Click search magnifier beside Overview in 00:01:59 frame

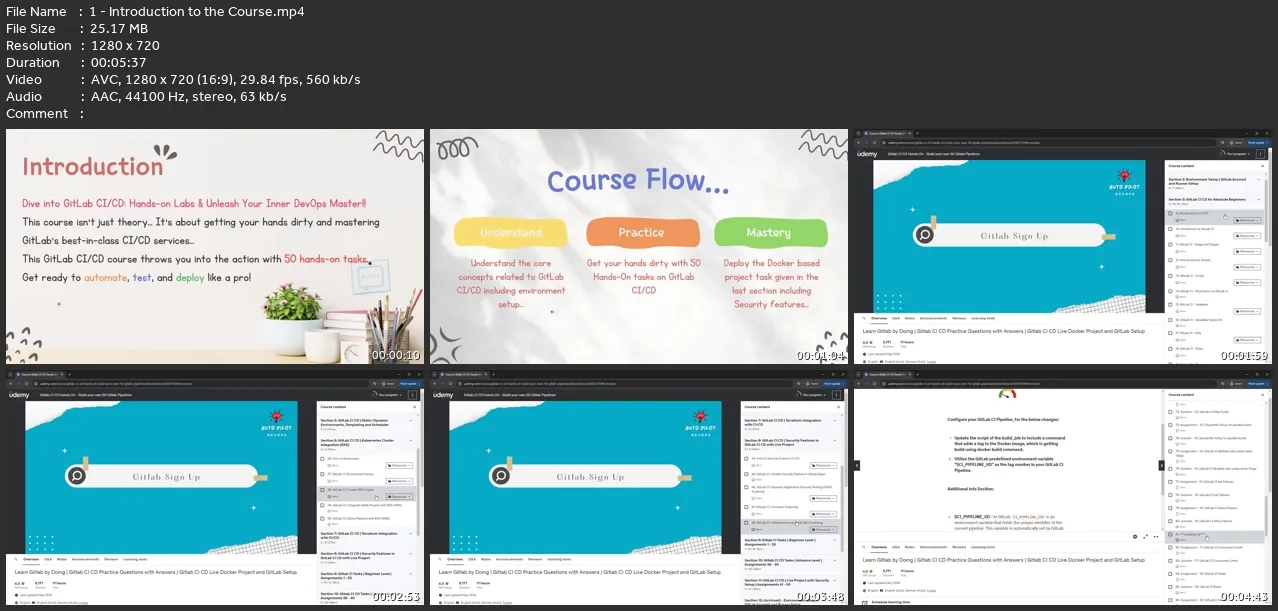click(x=864, y=318)
